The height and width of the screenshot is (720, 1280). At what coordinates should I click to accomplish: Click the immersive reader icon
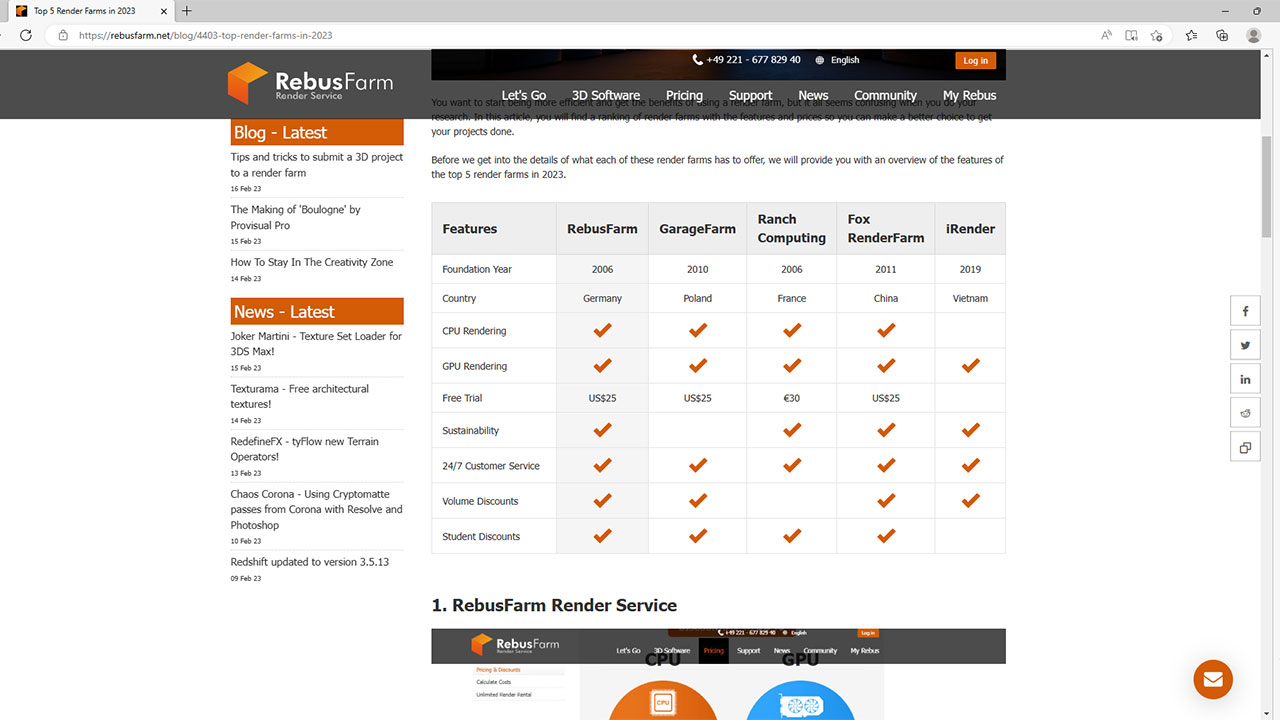tap(1131, 35)
